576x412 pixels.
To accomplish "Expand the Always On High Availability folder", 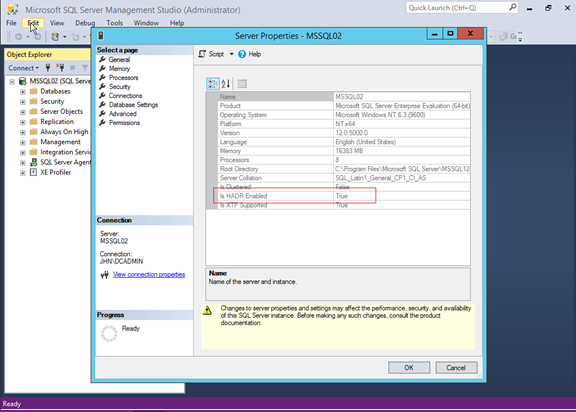I will 23,132.
